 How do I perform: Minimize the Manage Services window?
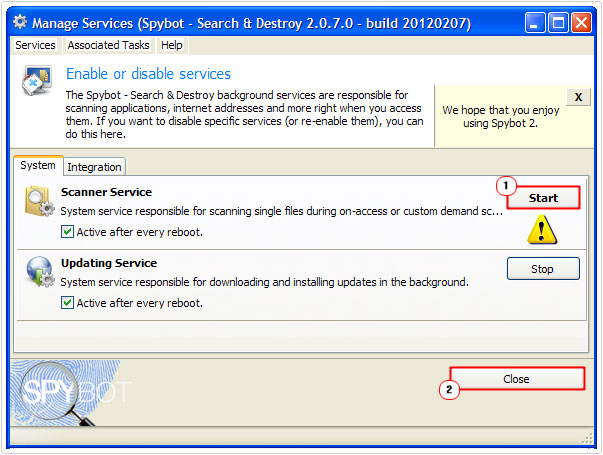click(535, 23)
